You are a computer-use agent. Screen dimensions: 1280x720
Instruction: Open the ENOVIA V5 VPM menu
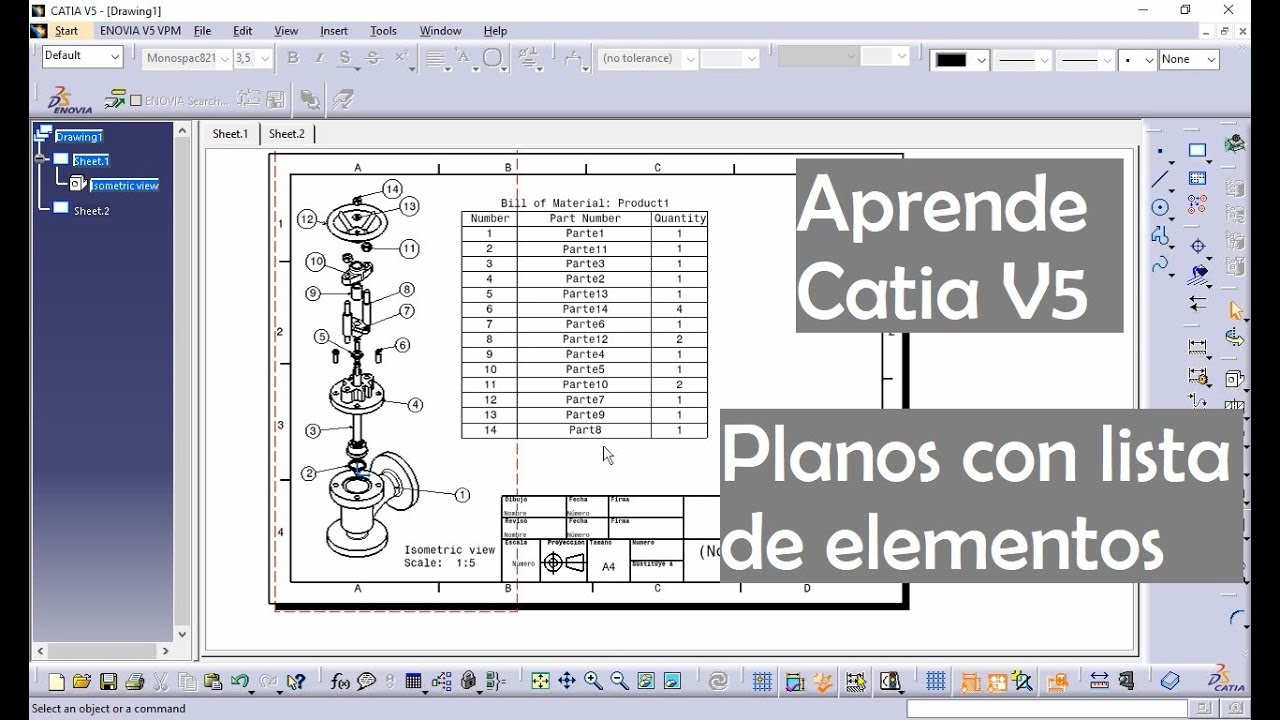(x=141, y=31)
